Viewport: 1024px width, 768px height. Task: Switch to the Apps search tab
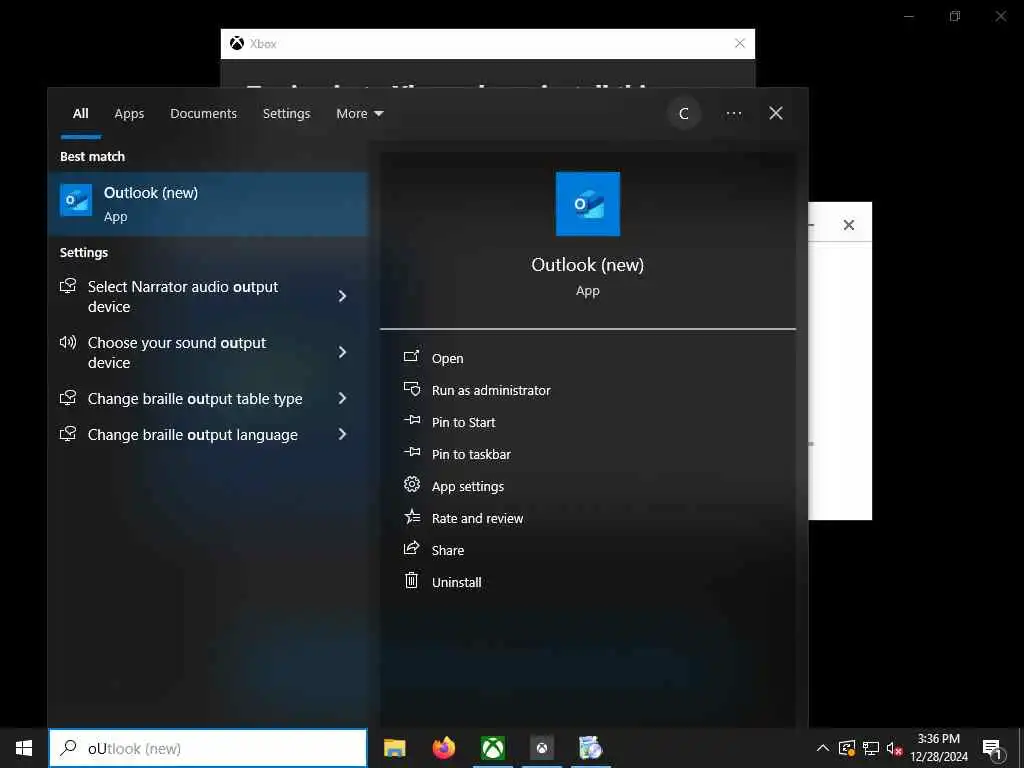pos(129,114)
